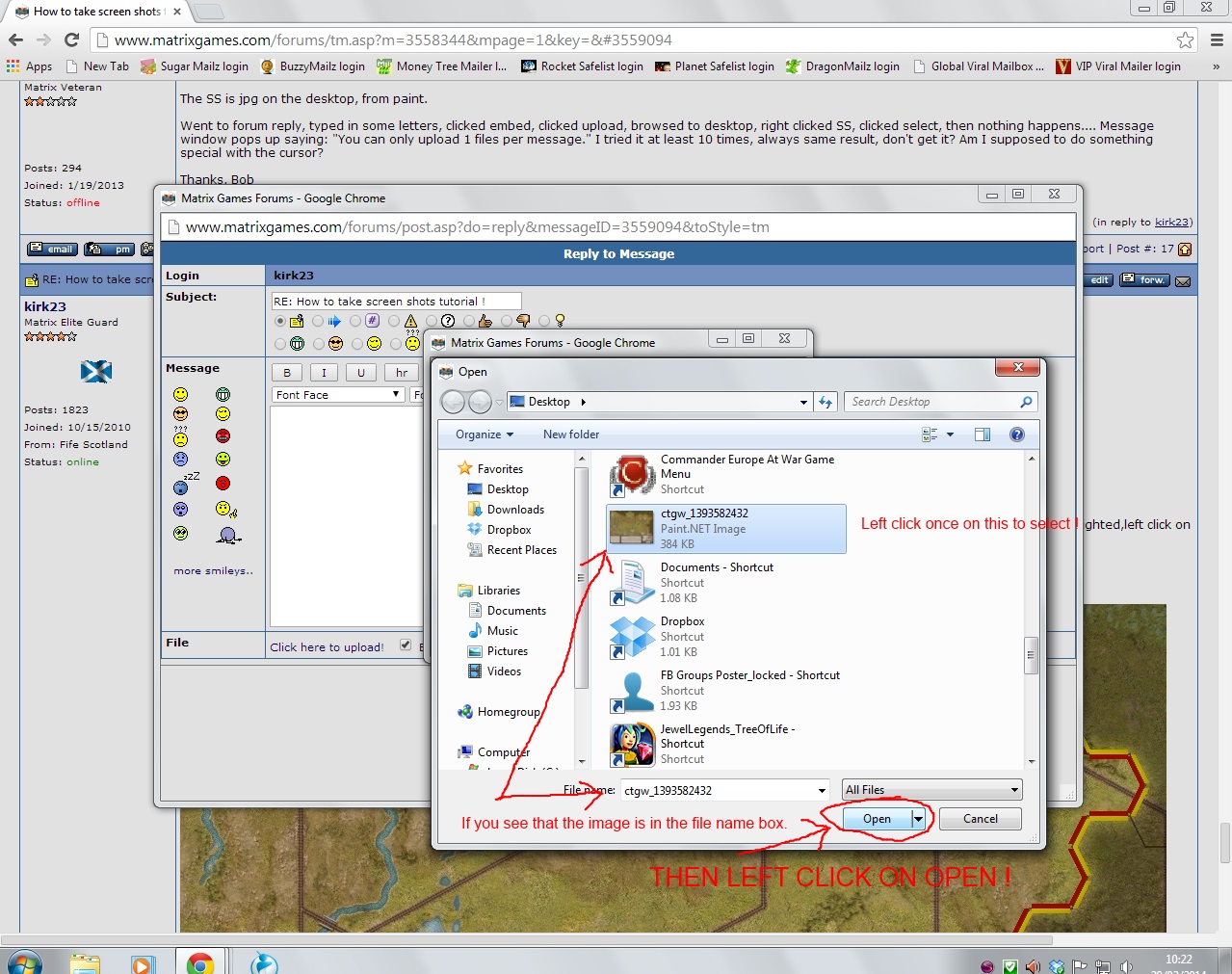Click file list vertical scrollbar thumb

pyautogui.click(x=1031, y=655)
